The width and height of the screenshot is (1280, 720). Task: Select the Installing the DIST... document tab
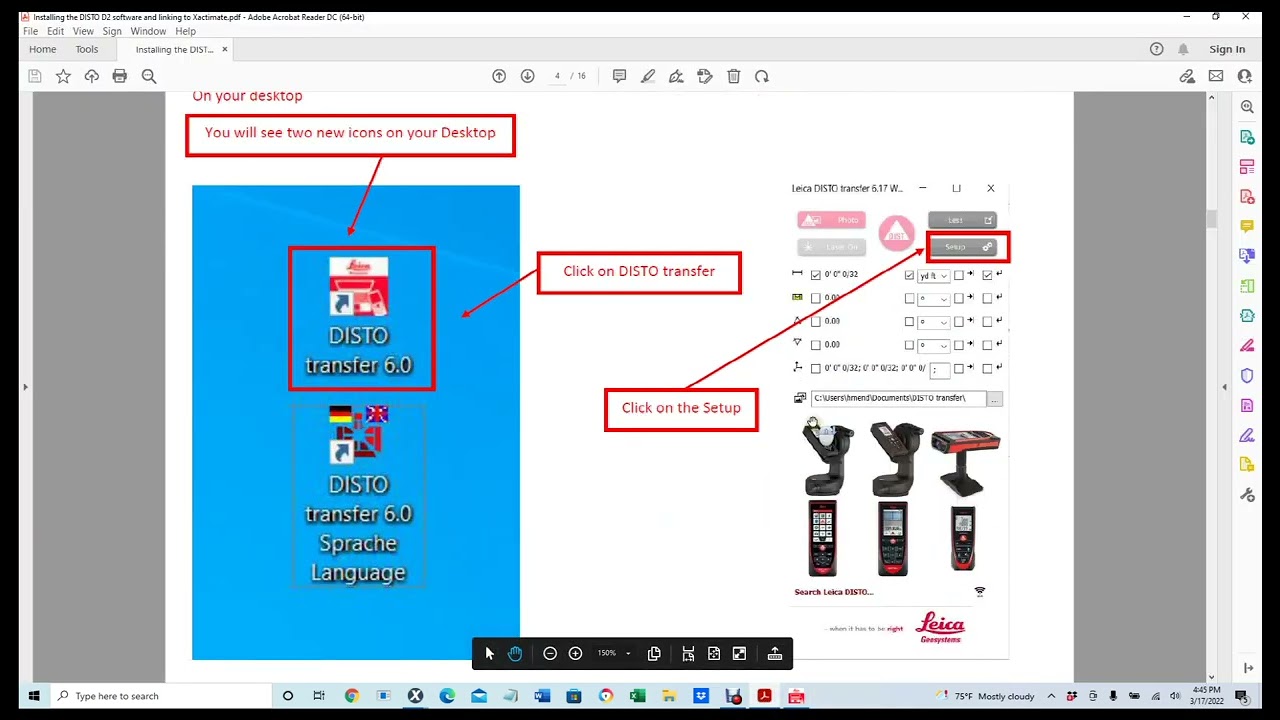(x=174, y=49)
